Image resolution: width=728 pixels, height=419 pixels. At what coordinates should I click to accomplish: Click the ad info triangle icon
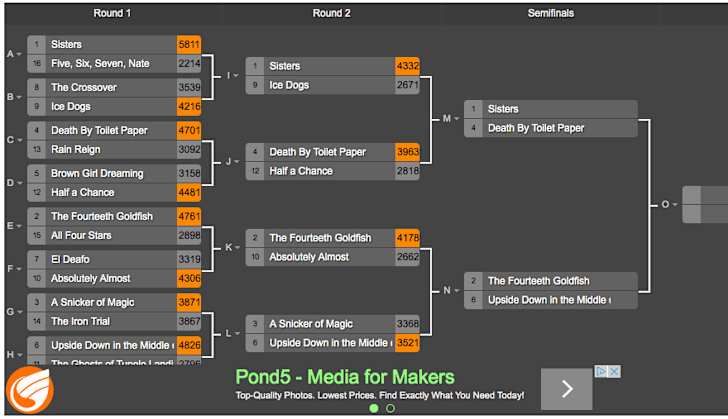click(x=602, y=372)
